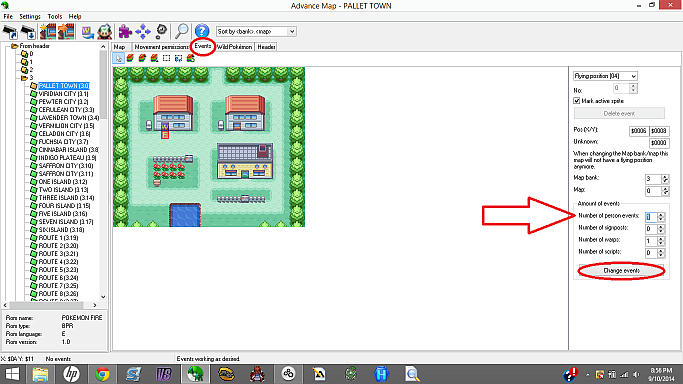Click the magnifying glass search icon

pyautogui.click(x=182, y=31)
